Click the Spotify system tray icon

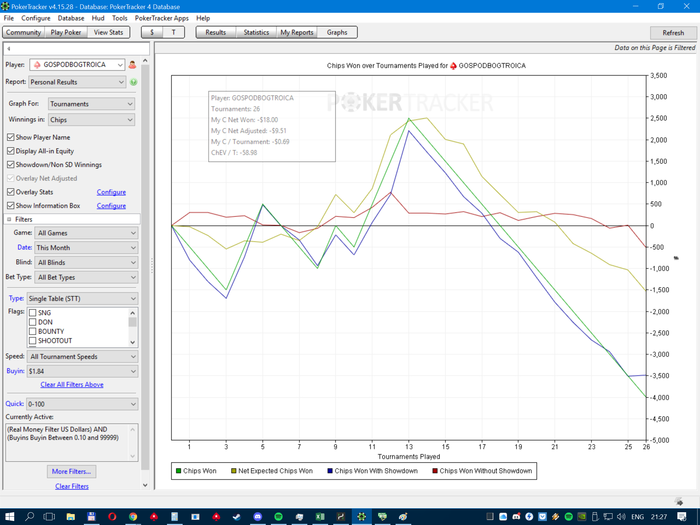click(x=569, y=517)
